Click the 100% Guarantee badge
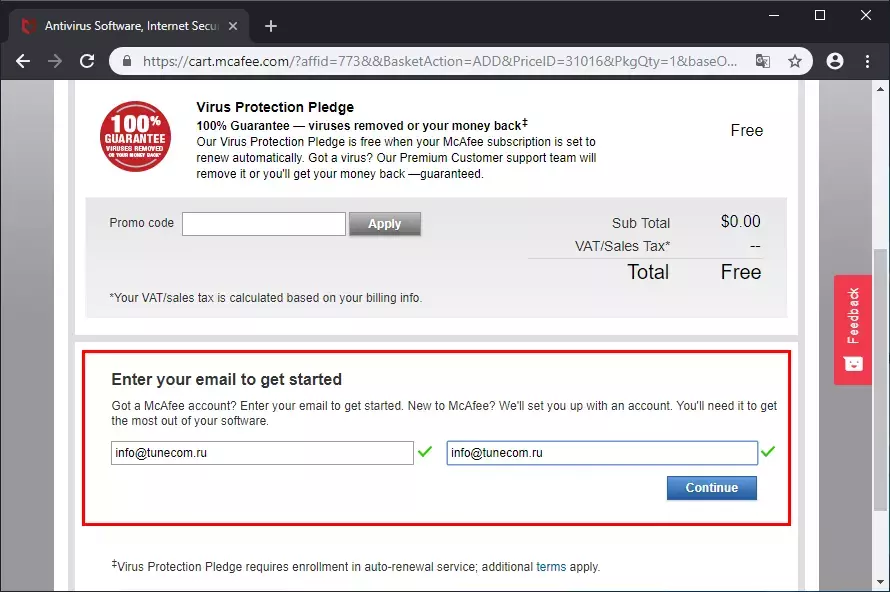The width and height of the screenshot is (890, 592). click(135, 136)
